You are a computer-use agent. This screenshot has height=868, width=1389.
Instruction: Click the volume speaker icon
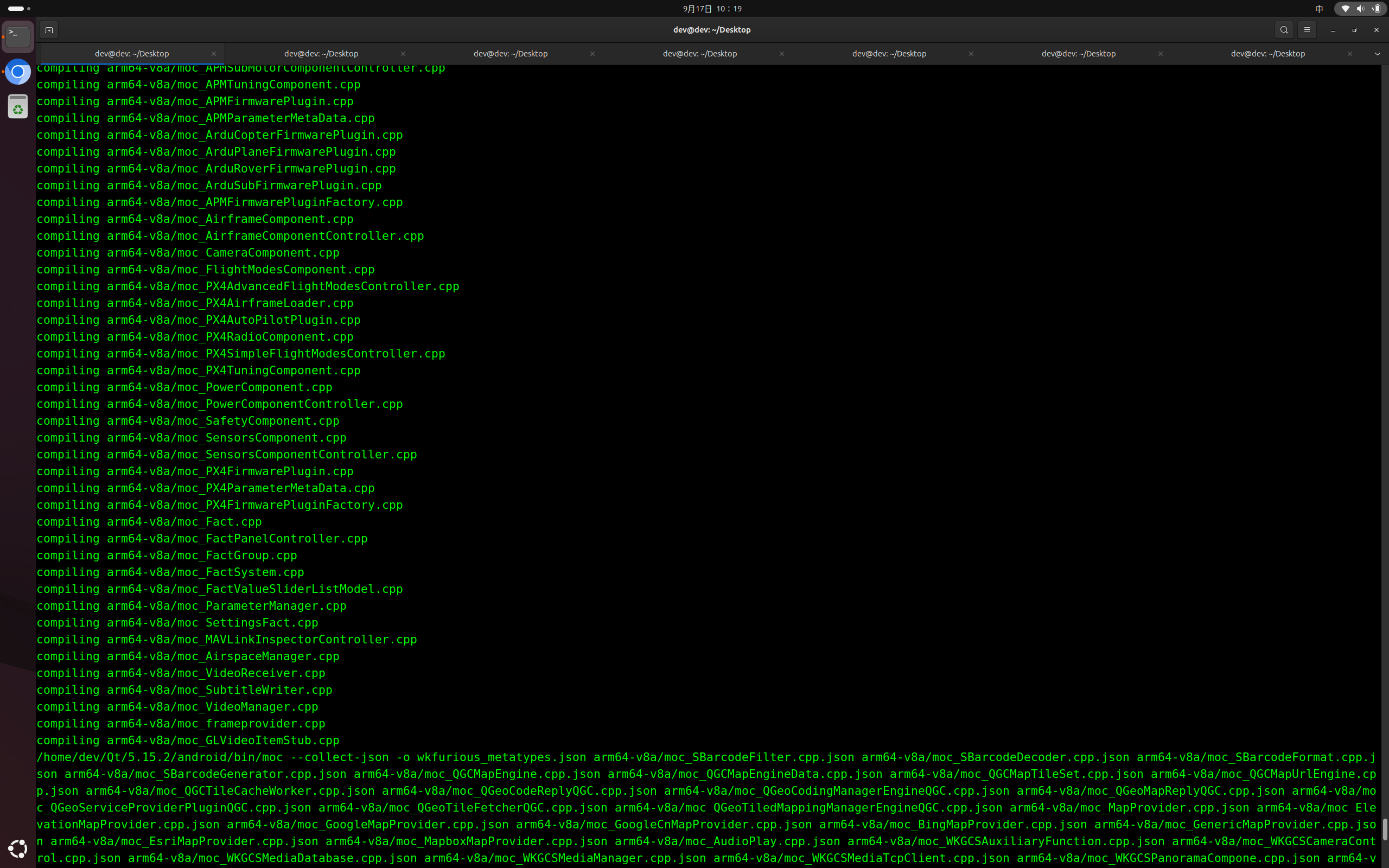point(1360,9)
